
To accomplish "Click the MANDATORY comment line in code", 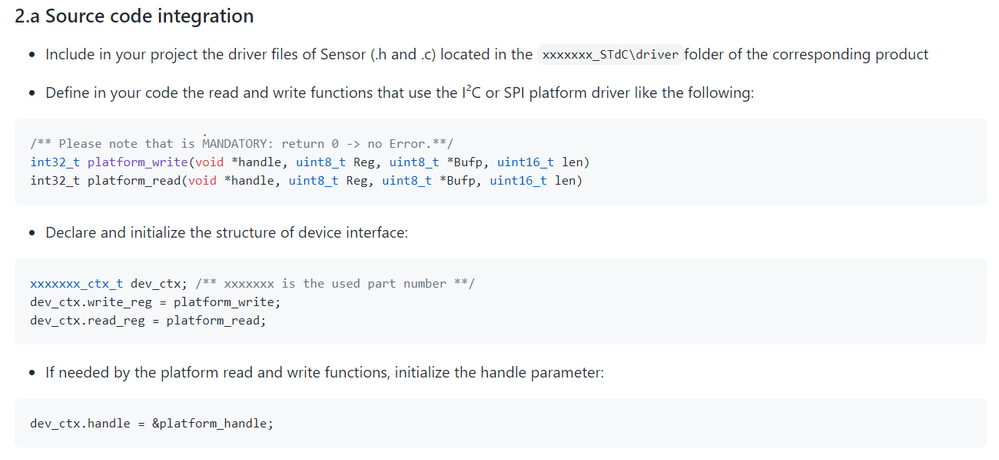I will tap(241, 143).
